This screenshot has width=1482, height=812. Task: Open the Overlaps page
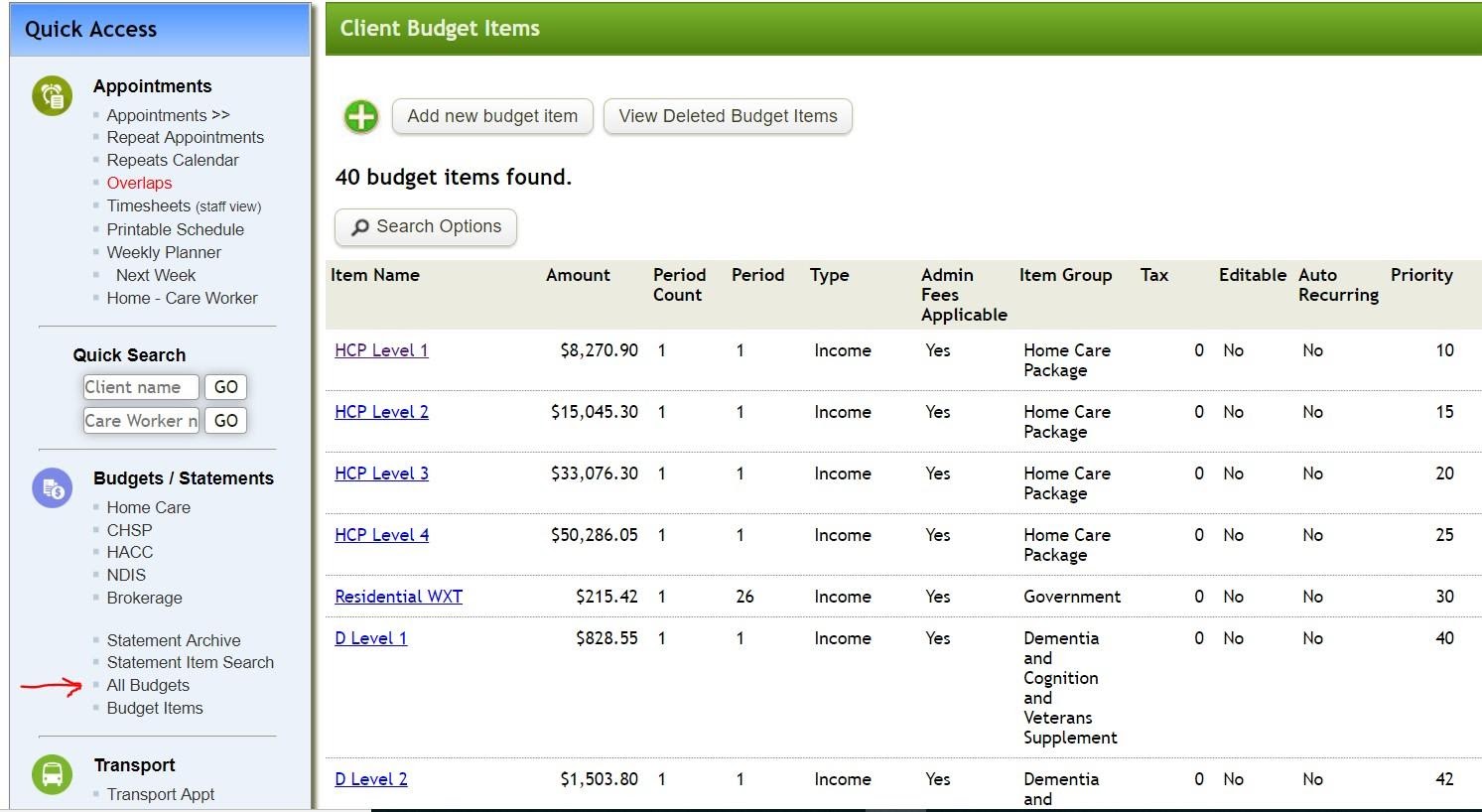coord(139,183)
